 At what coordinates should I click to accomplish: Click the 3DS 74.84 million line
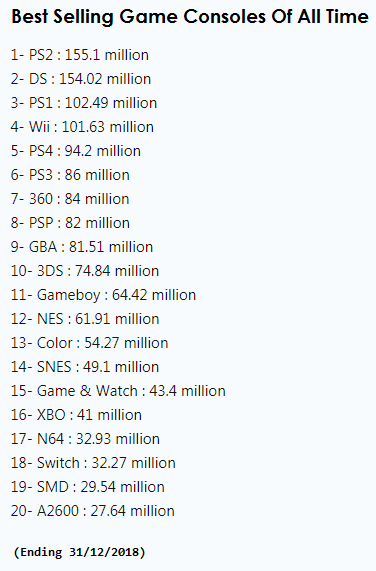85,271
